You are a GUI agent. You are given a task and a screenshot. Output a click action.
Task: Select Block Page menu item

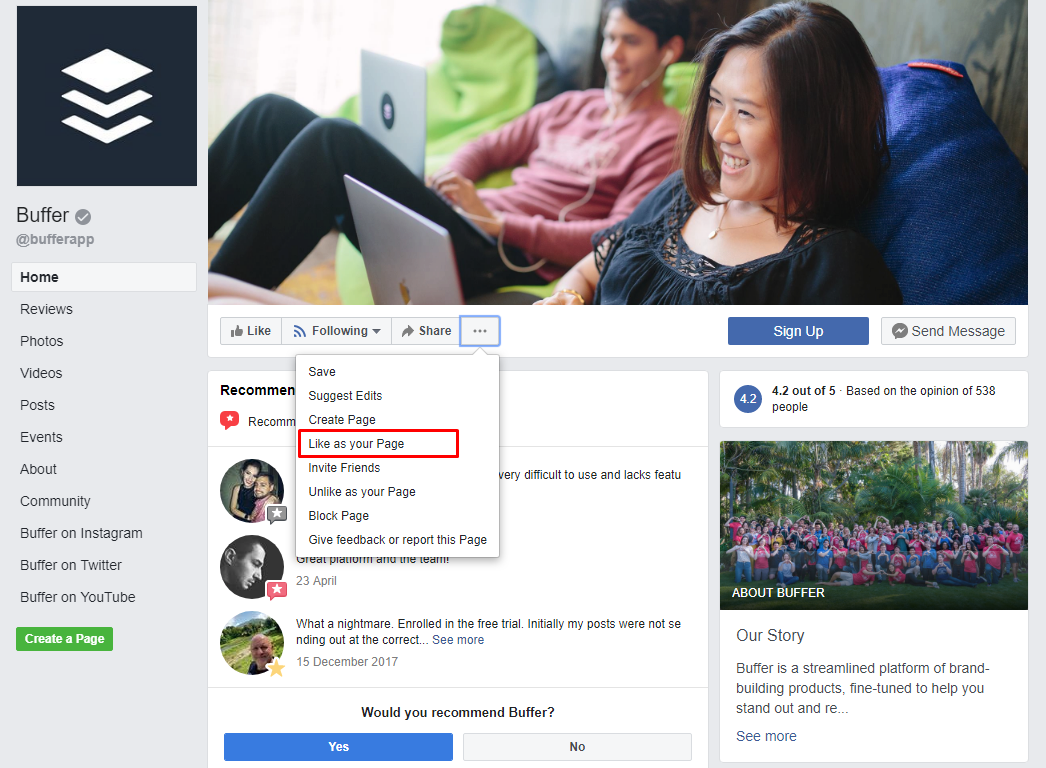pyautogui.click(x=397, y=516)
